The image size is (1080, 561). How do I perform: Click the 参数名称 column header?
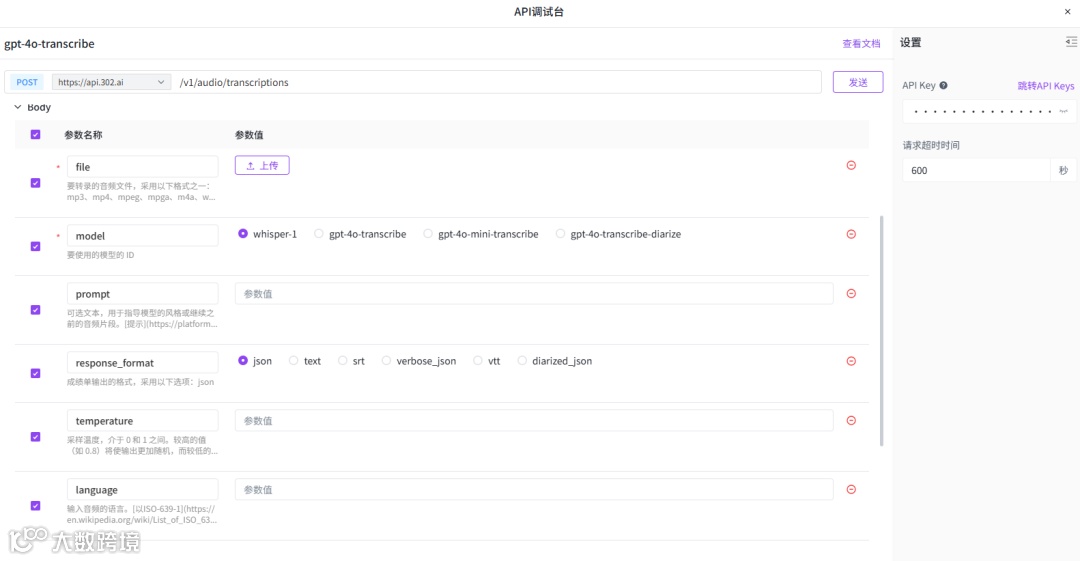83,135
